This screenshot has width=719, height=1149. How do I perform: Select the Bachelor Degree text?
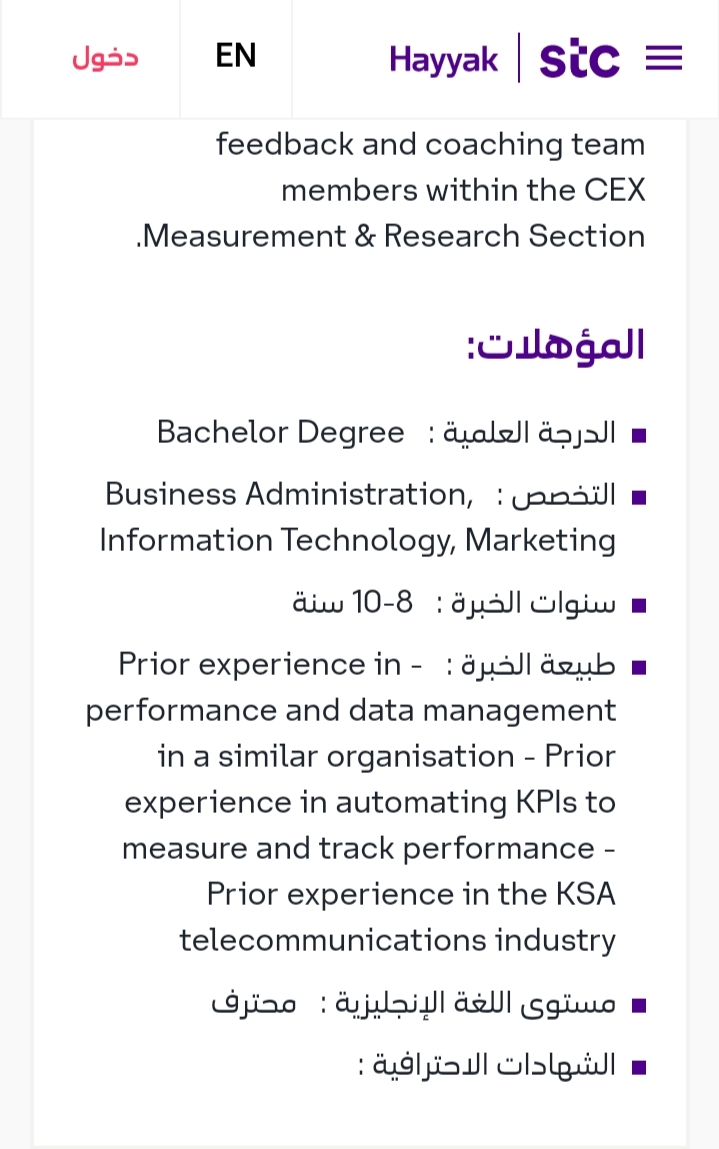(x=281, y=432)
